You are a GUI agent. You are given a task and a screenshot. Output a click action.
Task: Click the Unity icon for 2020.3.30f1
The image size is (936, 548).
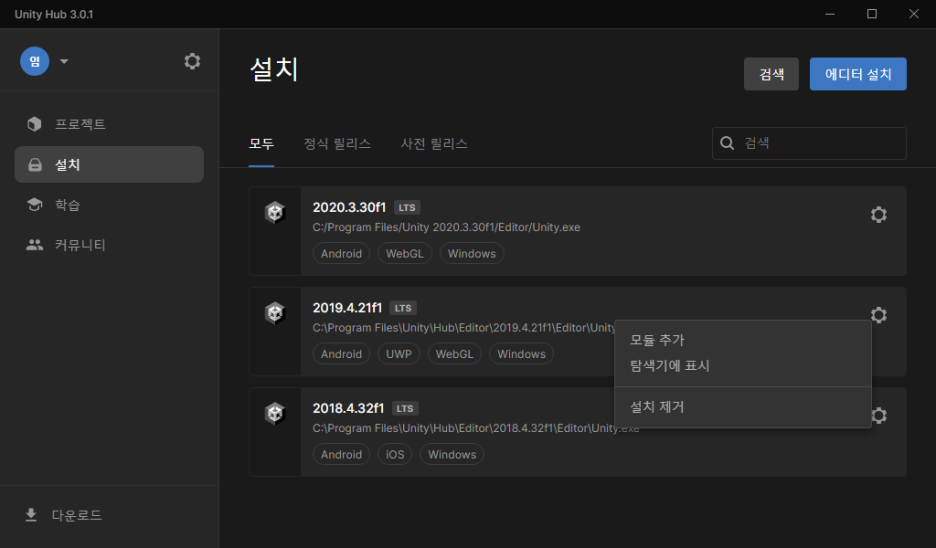pos(275,213)
